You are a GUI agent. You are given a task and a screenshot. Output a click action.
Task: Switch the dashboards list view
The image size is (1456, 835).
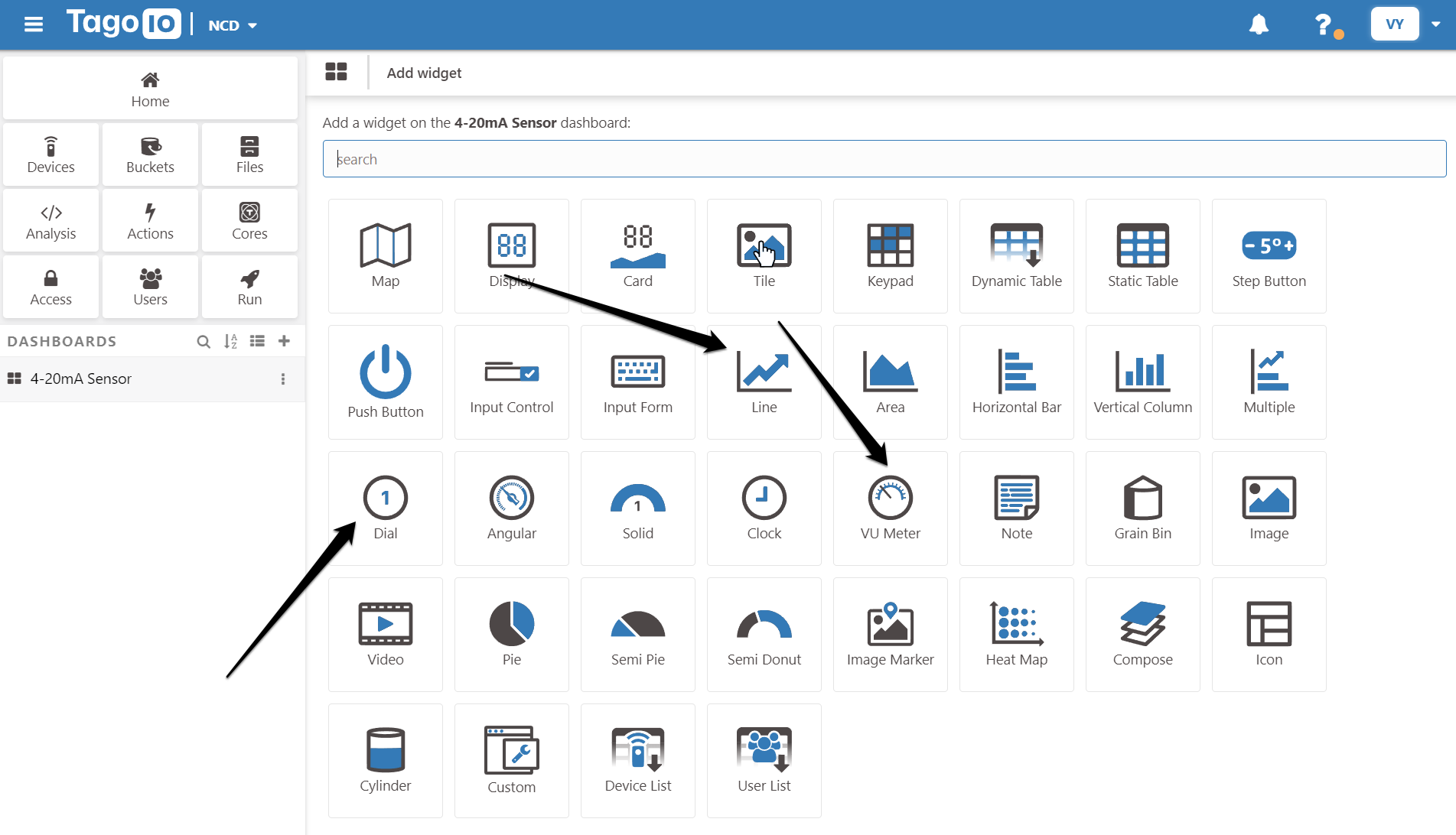pyautogui.click(x=257, y=341)
